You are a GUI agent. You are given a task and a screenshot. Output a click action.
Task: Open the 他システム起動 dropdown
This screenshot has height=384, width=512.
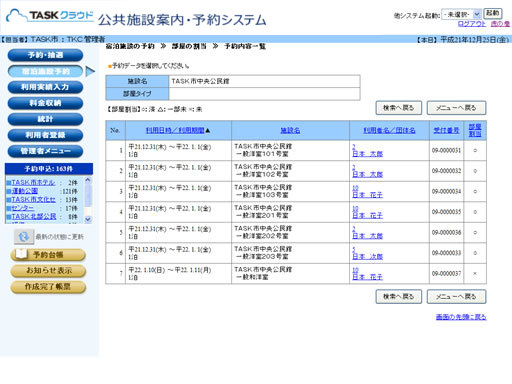tap(461, 14)
